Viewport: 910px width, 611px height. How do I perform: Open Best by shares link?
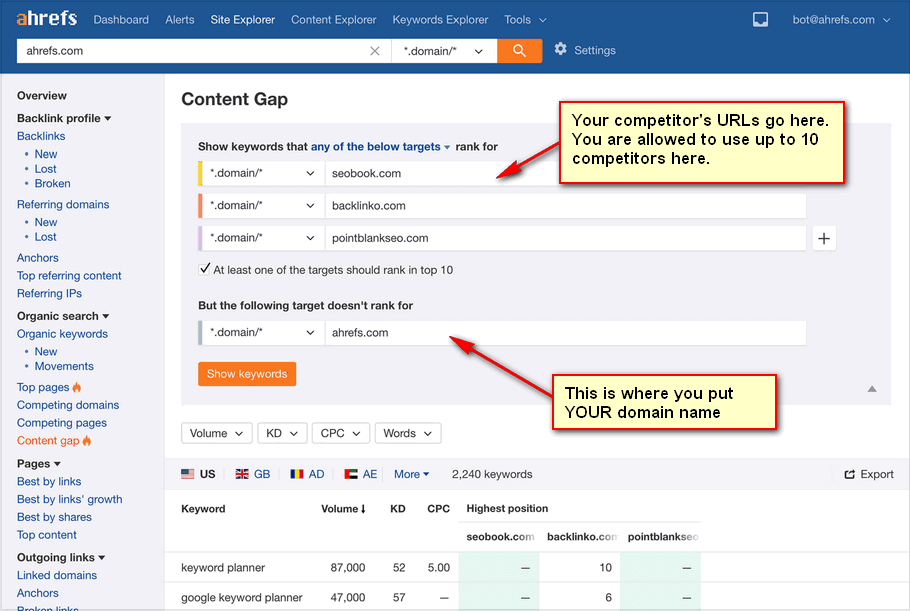tap(54, 517)
